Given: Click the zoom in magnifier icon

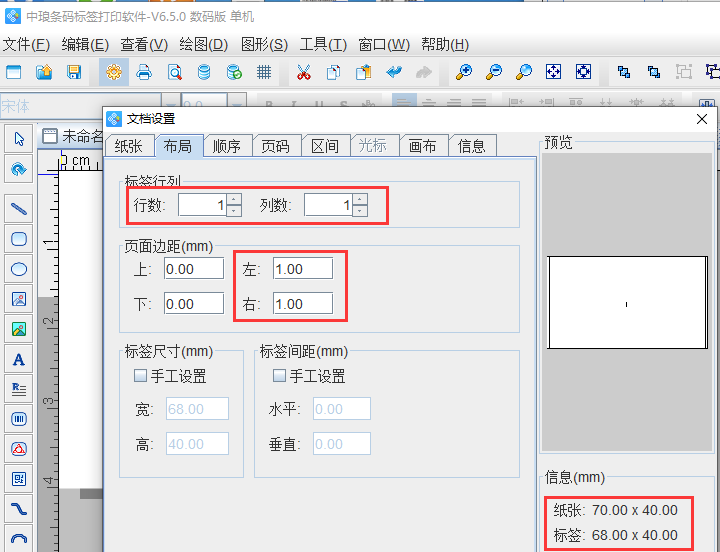Looking at the screenshot, I should point(463,72).
